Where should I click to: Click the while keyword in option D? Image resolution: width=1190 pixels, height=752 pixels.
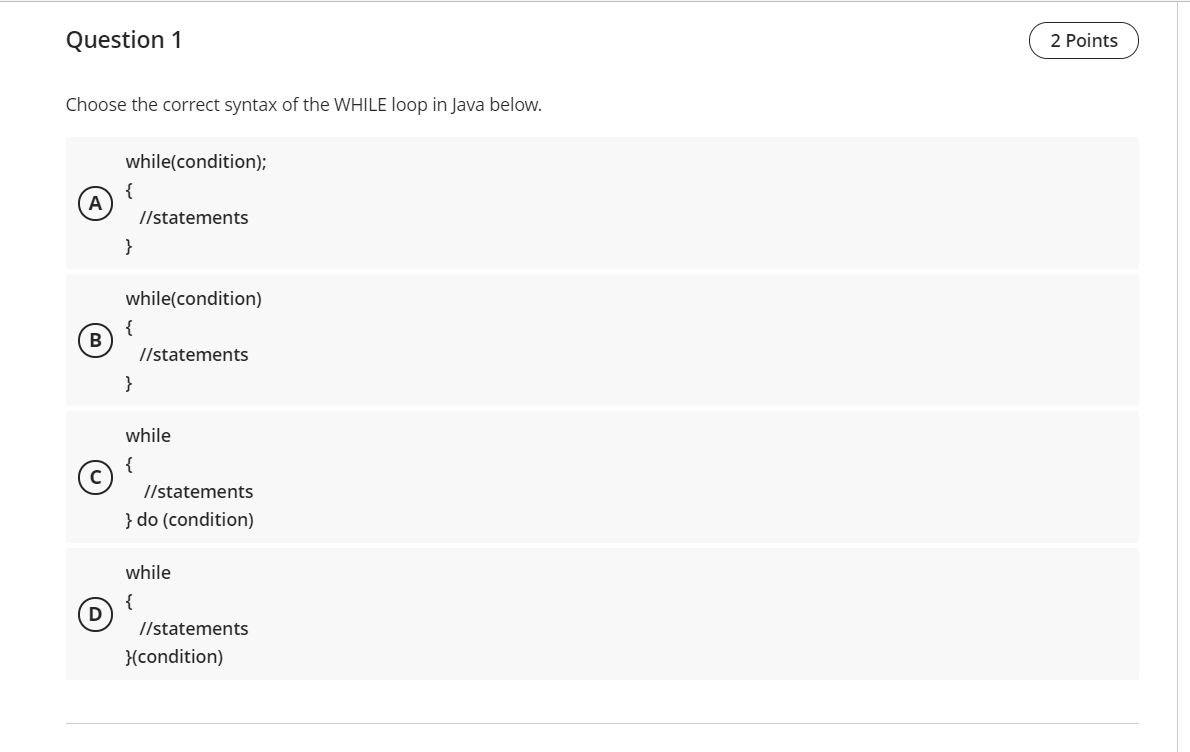[x=147, y=572]
